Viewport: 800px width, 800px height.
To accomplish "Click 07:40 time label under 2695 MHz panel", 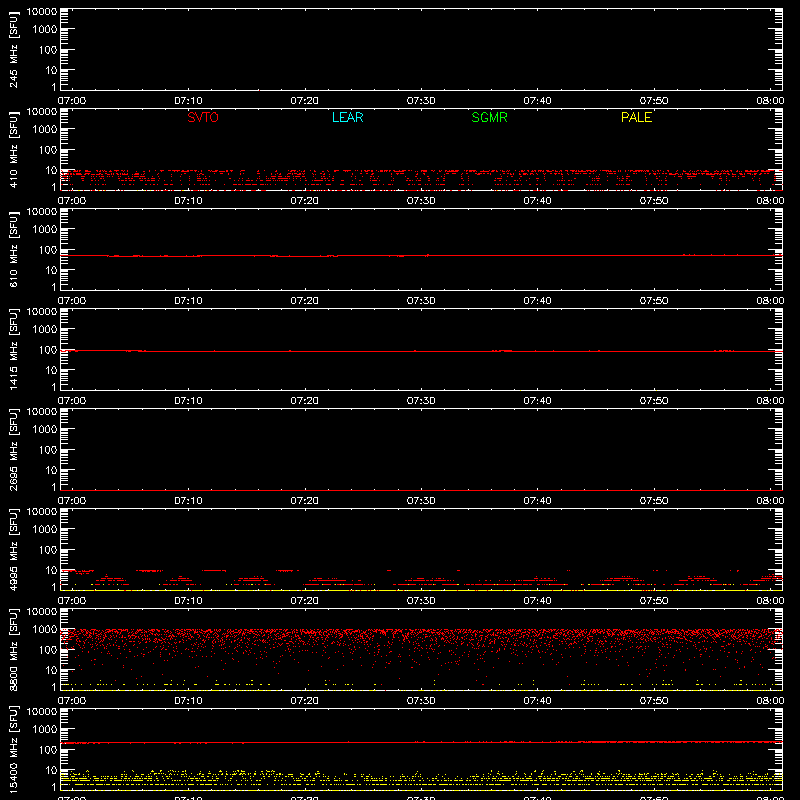I will click(537, 501).
